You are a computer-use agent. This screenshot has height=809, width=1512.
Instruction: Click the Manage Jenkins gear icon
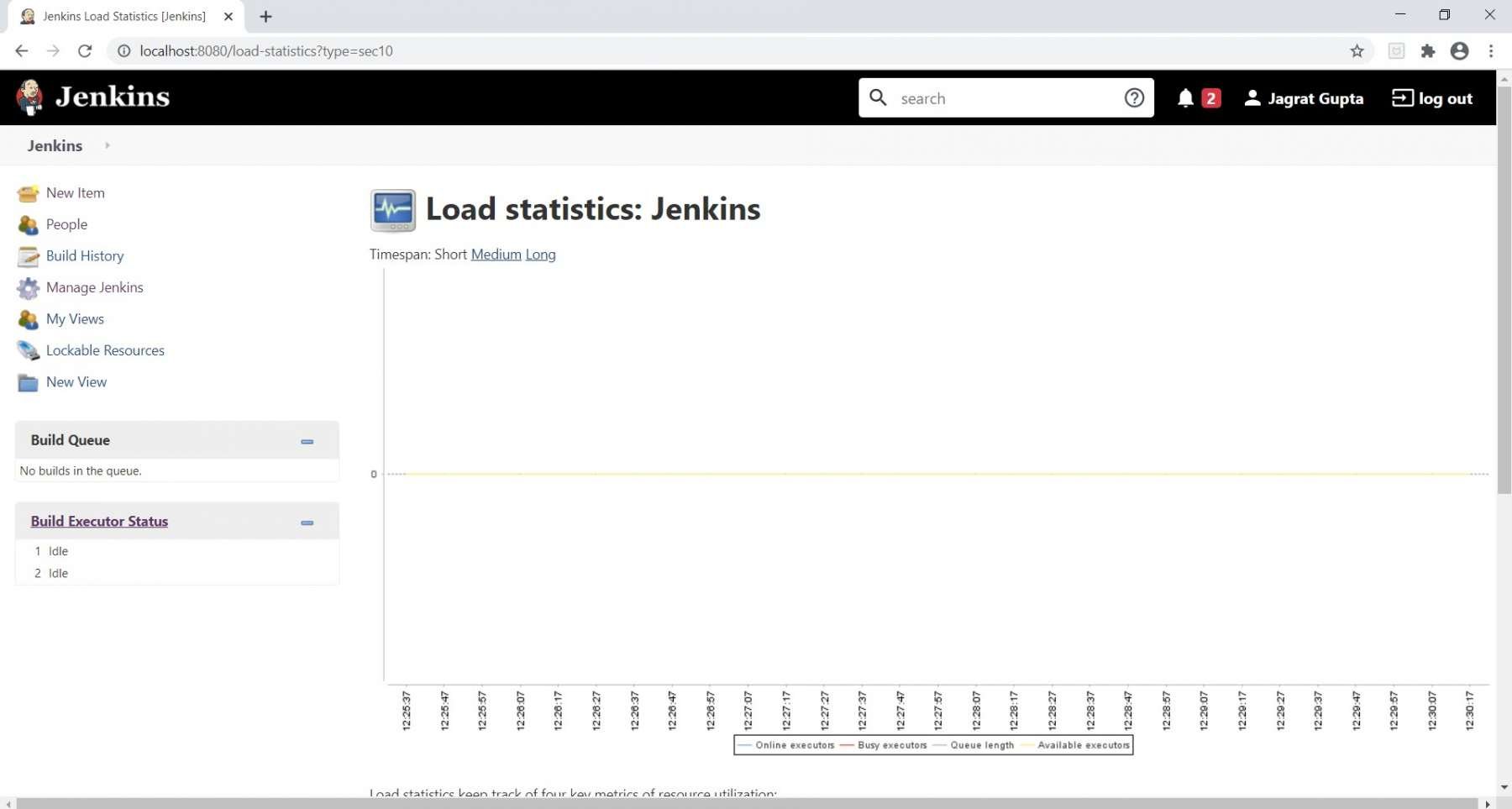pos(28,288)
